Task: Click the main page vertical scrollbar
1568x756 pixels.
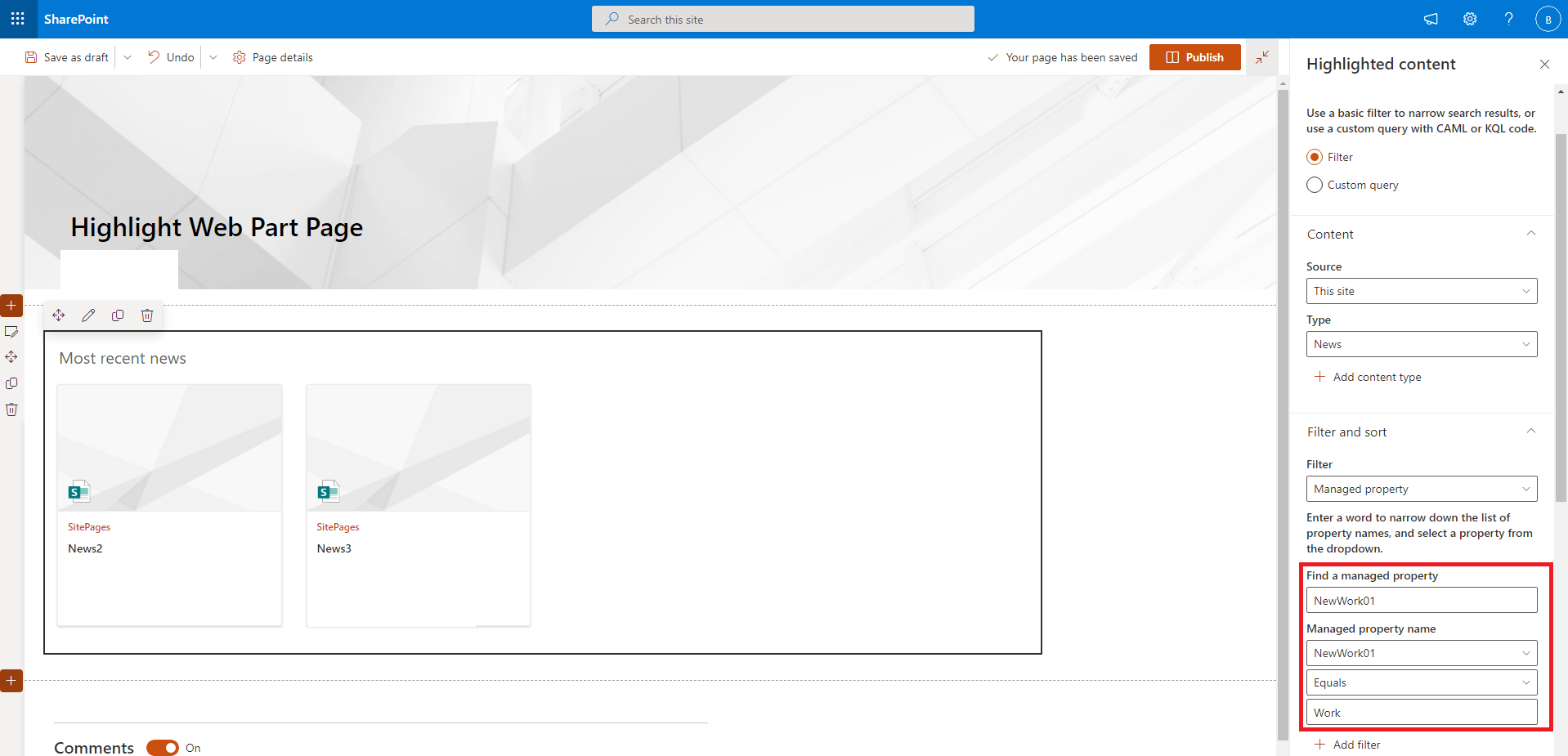Action: pyautogui.click(x=1283, y=415)
